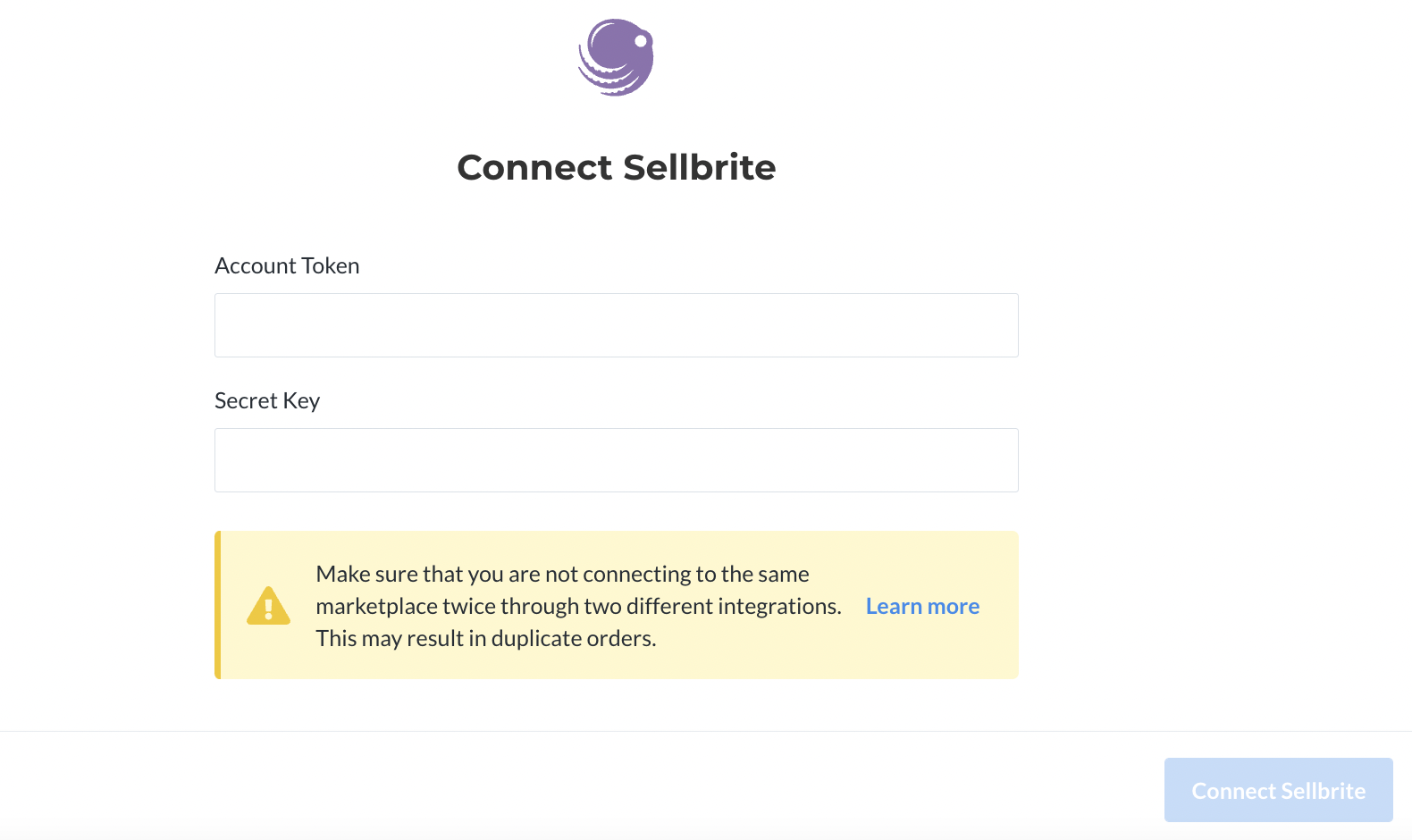Click the Connect Sellbrite page heading
The height and width of the screenshot is (840, 1412).
617,167
